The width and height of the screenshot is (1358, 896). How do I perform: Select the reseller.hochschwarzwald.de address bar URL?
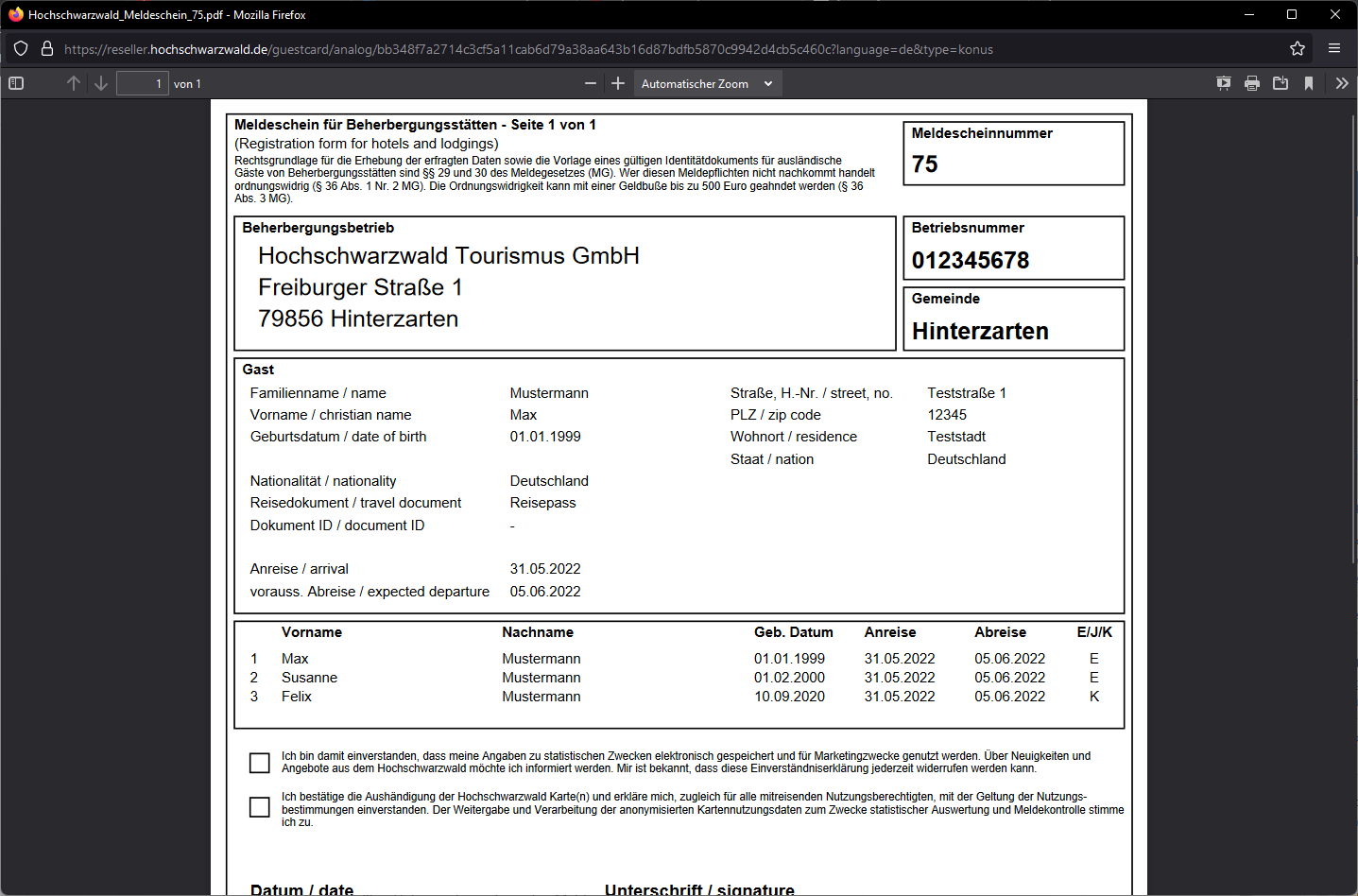pos(529,49)
